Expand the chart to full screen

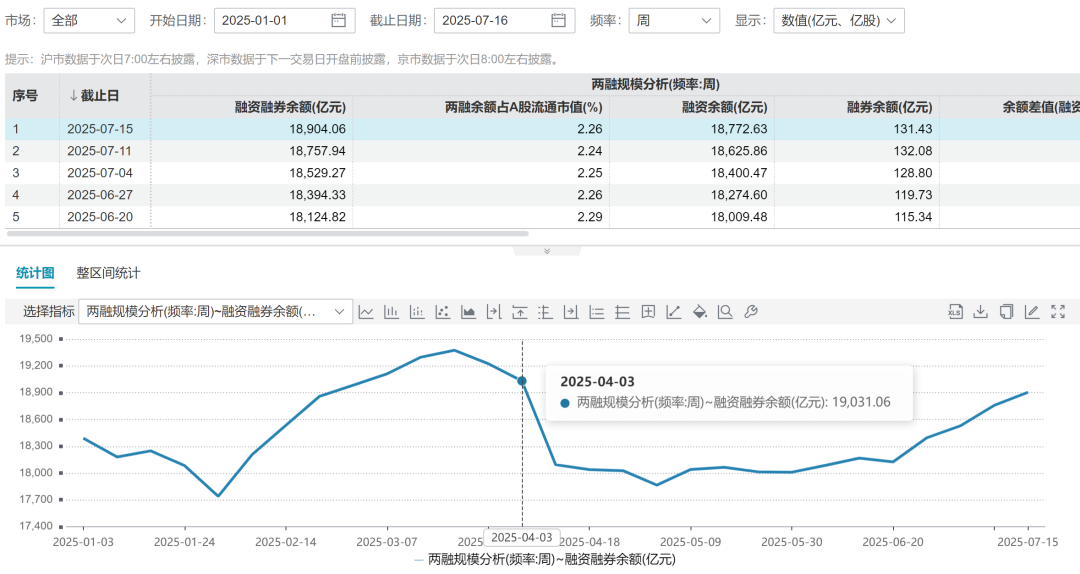click(1058, 311)
